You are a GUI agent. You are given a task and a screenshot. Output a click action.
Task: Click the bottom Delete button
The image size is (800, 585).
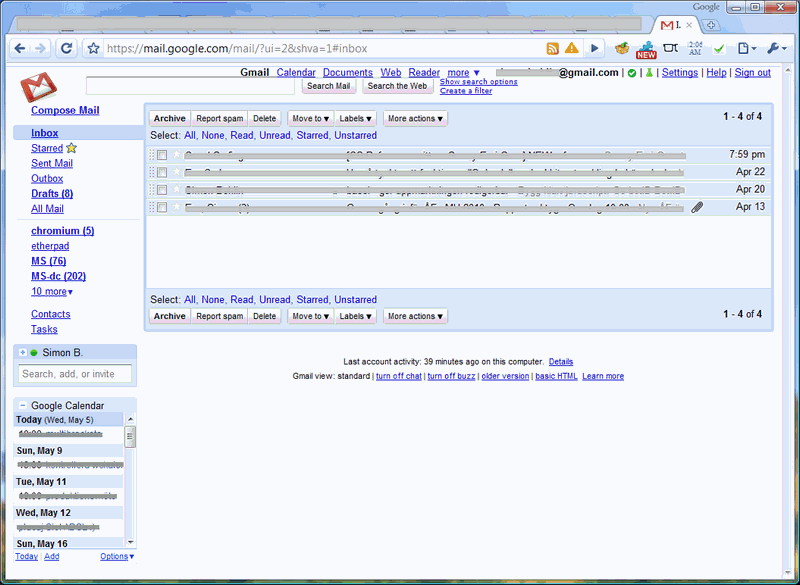point(264,316)
